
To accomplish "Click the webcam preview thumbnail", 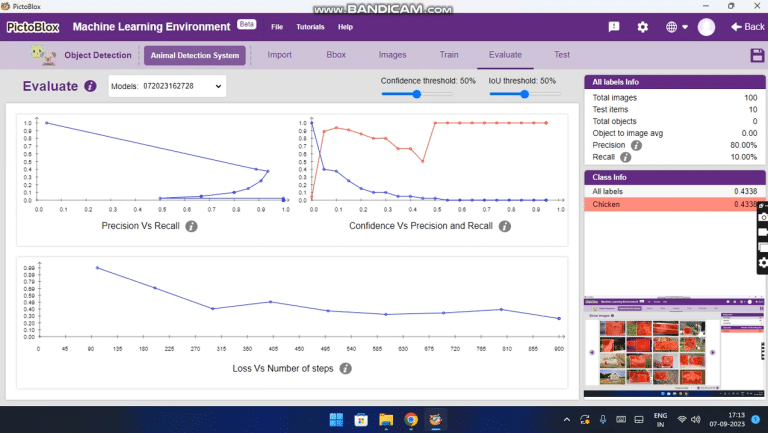I will point(674,347).
